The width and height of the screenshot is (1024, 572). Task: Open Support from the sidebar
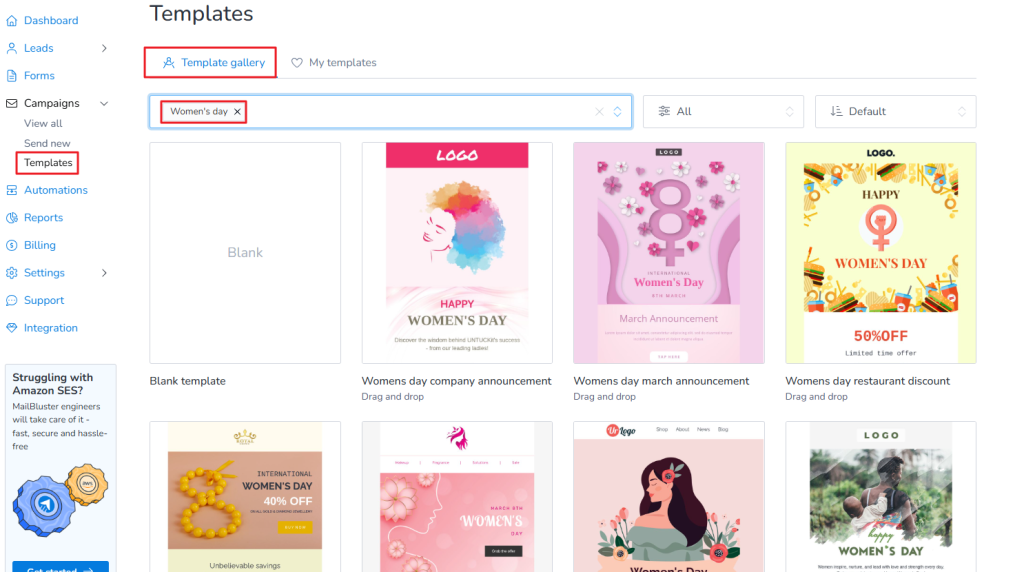pyautogui.click(x=44, y=300)
